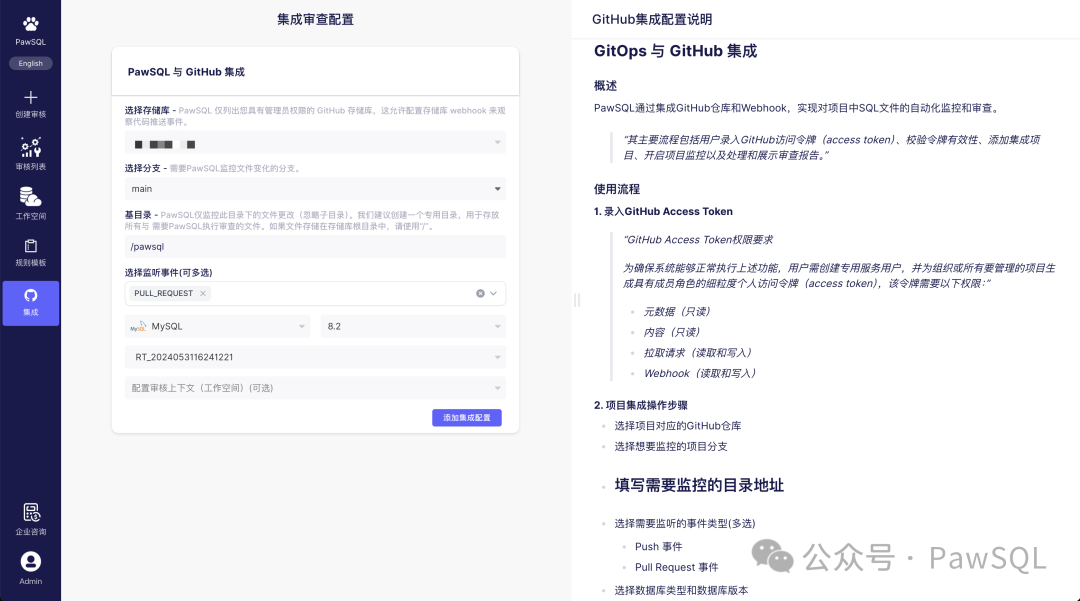Click 选择项目对应的GitHub仓库 list item
This screenshot has height=601, width=1080.
(678, 425)
